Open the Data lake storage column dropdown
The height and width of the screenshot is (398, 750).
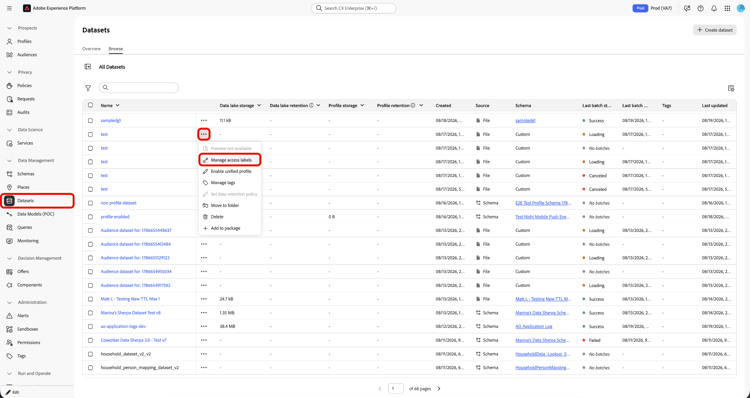pos(259,105)
